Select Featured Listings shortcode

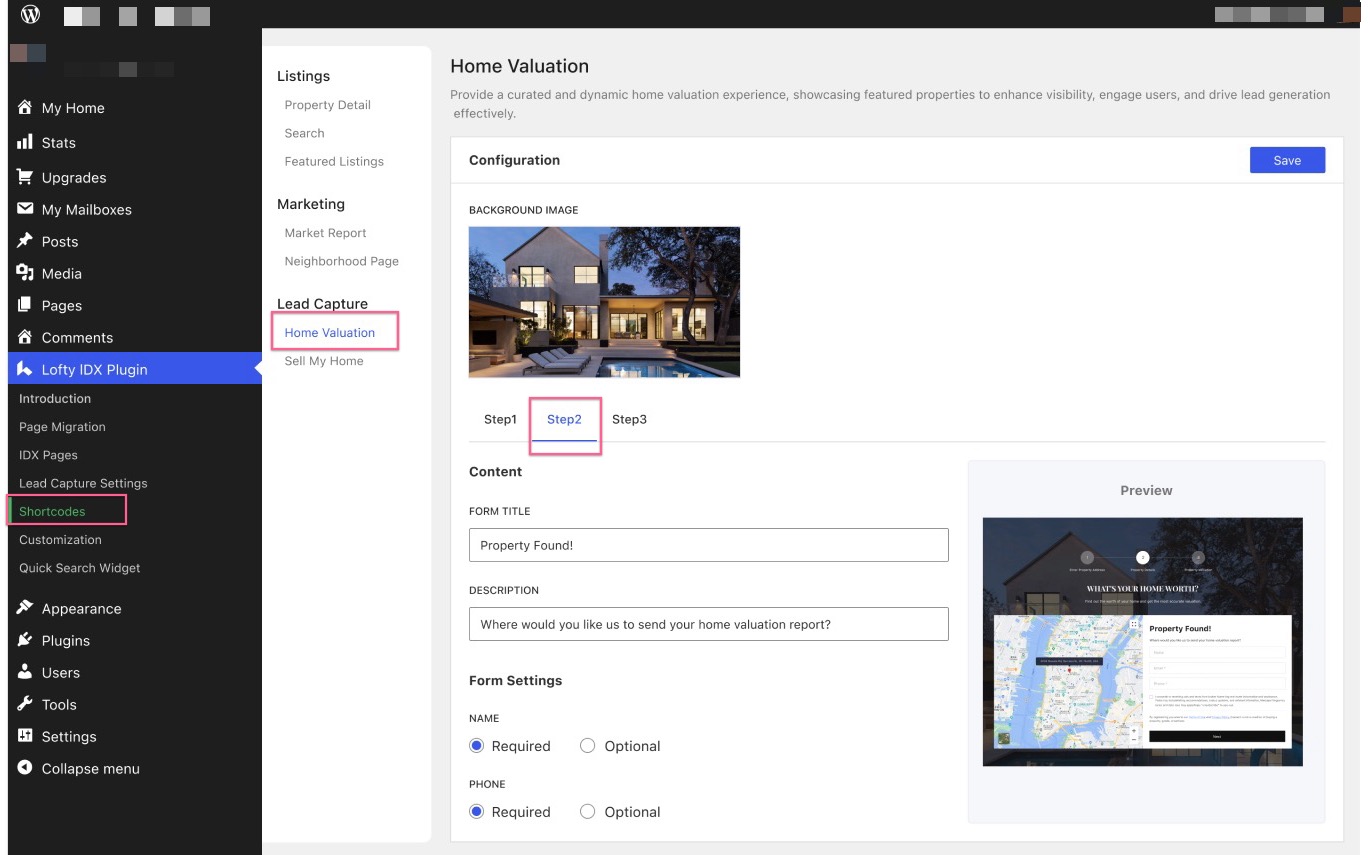pyautogui.click(x=334, y=161)
